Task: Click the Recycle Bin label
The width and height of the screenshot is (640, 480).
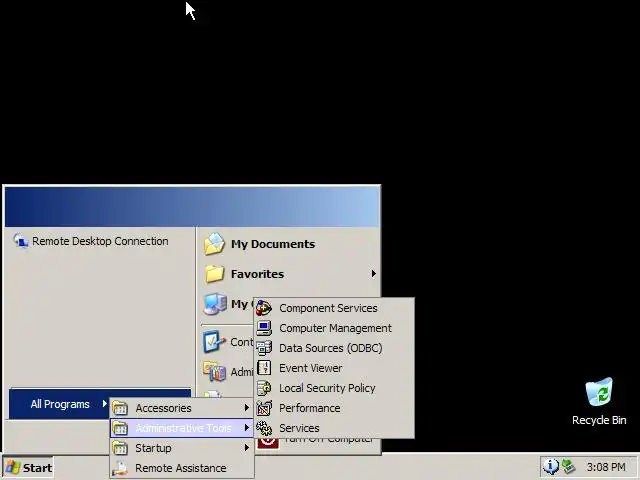Action: coord(599,420)
